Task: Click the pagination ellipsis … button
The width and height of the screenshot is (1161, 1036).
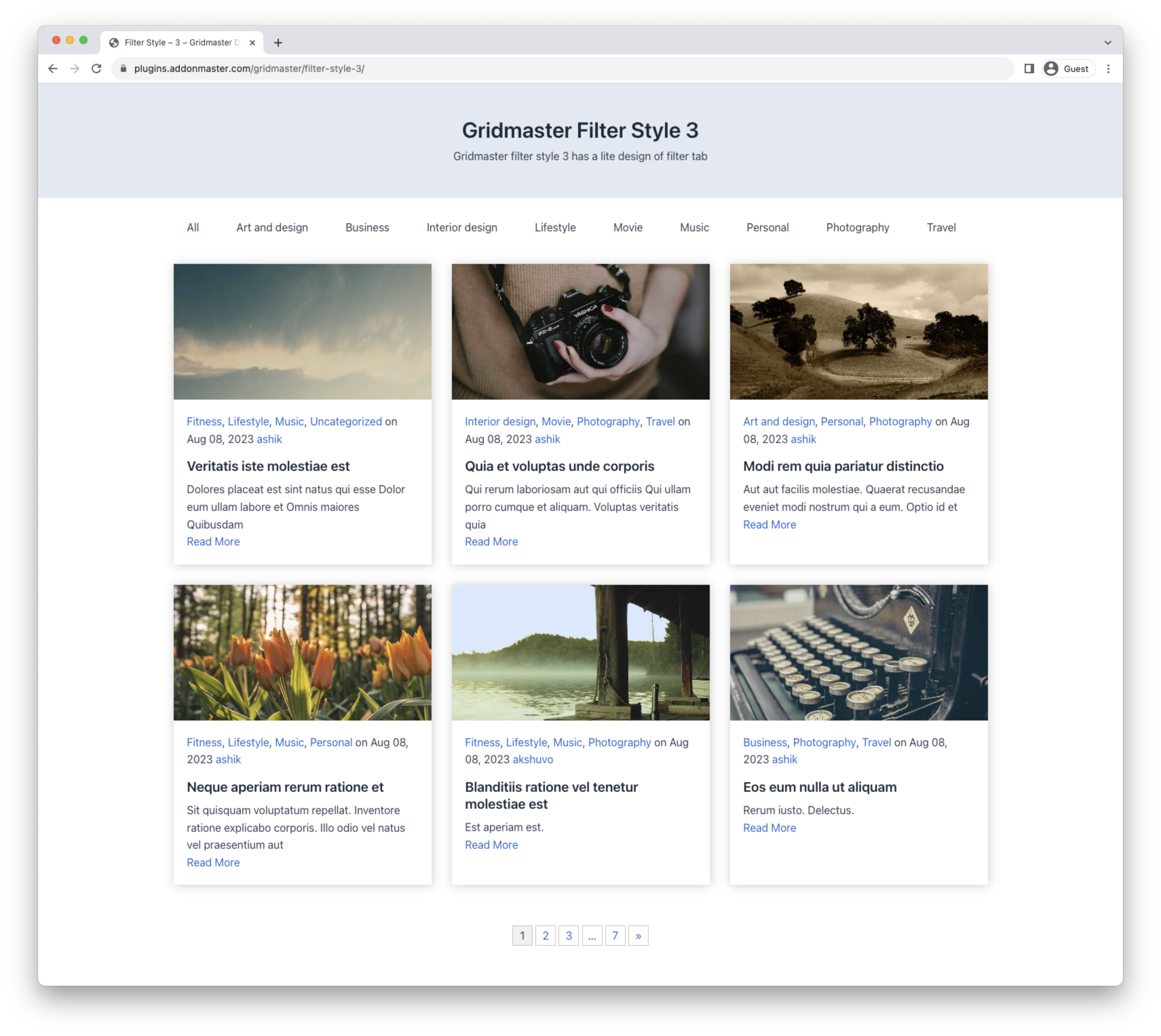Action: pyautogui.click(x=592, y=935)
